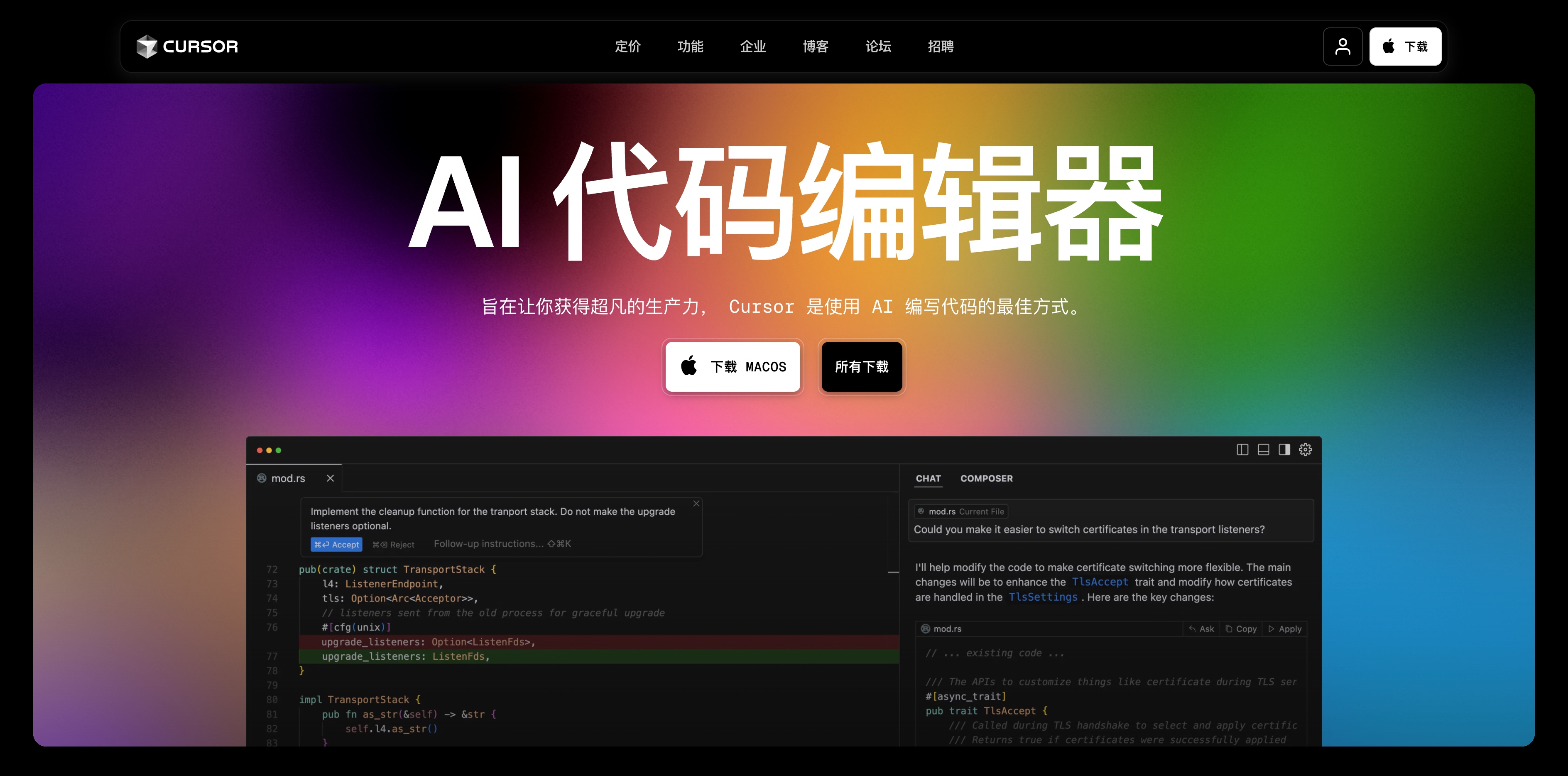This screenshot has width=1568, height=776.
Task: Open editor settings gear icon
Action: click(1305, 449)
